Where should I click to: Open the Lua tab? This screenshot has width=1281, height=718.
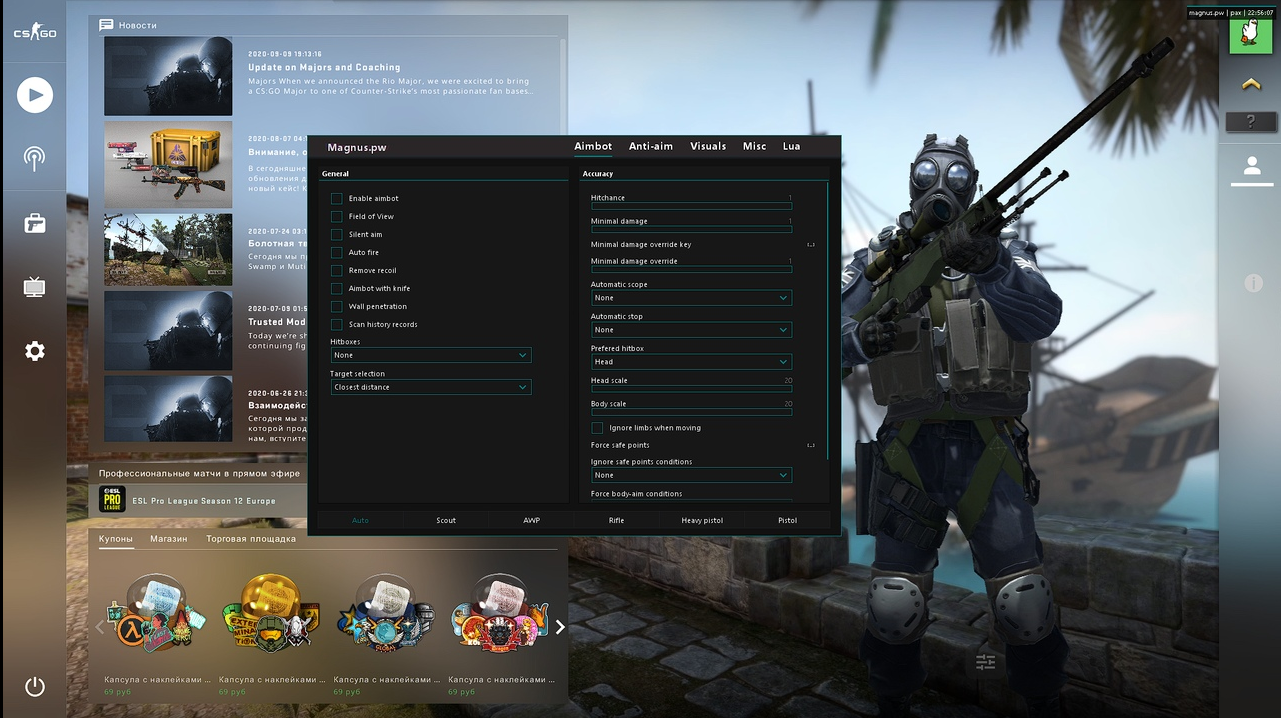791,146
